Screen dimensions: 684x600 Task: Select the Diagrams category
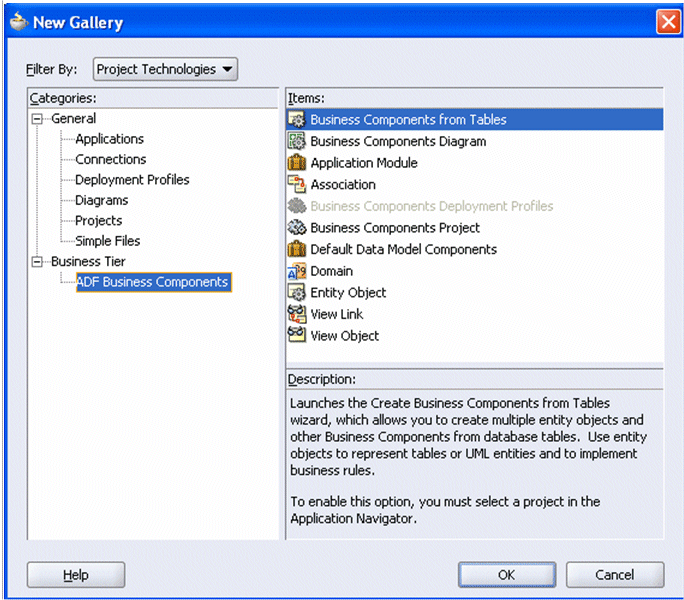(x=102, y=200)
